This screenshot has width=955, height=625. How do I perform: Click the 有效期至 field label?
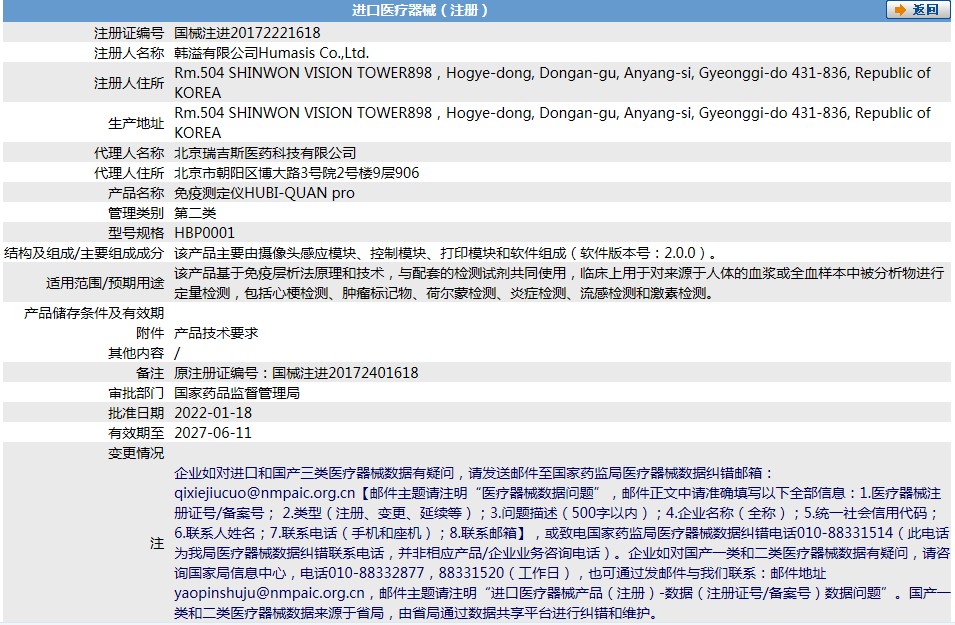[136, 433]
